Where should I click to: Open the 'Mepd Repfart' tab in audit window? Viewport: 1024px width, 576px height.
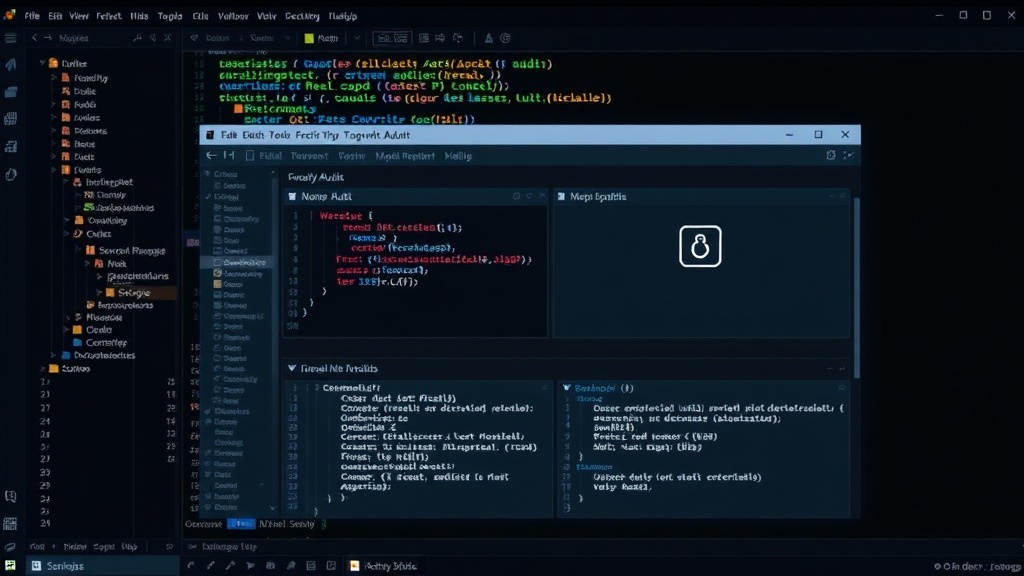pos(405,155)
